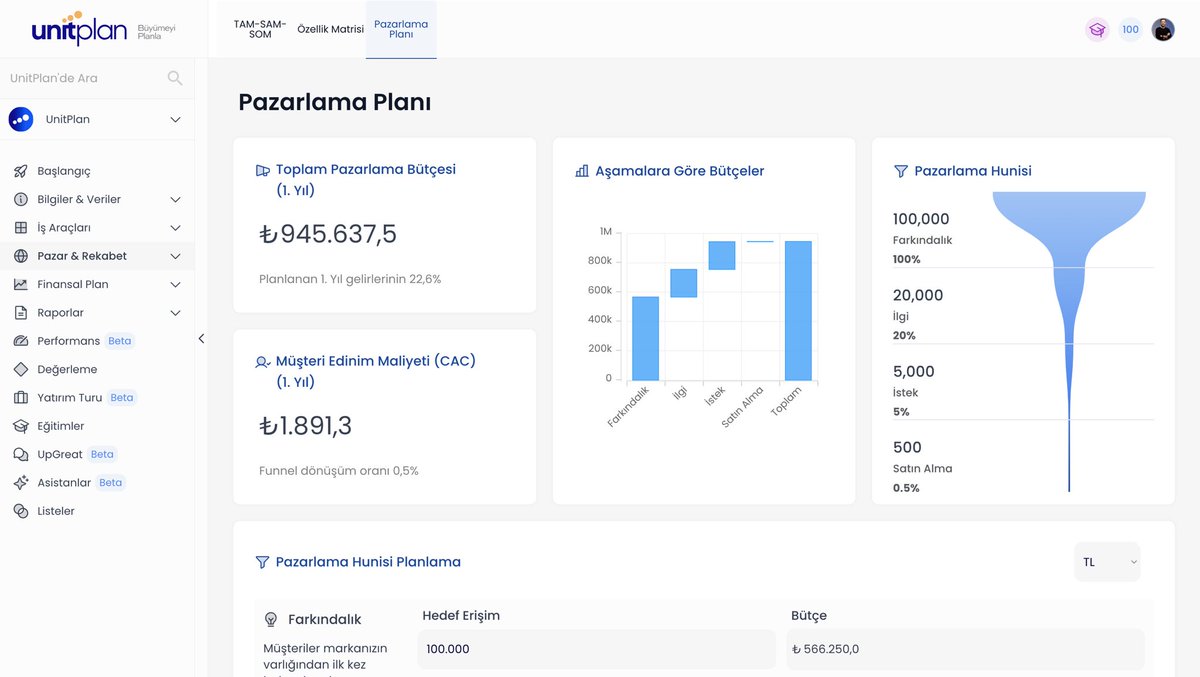
Task: Click the Listeler icon
Action: [21, 511]
